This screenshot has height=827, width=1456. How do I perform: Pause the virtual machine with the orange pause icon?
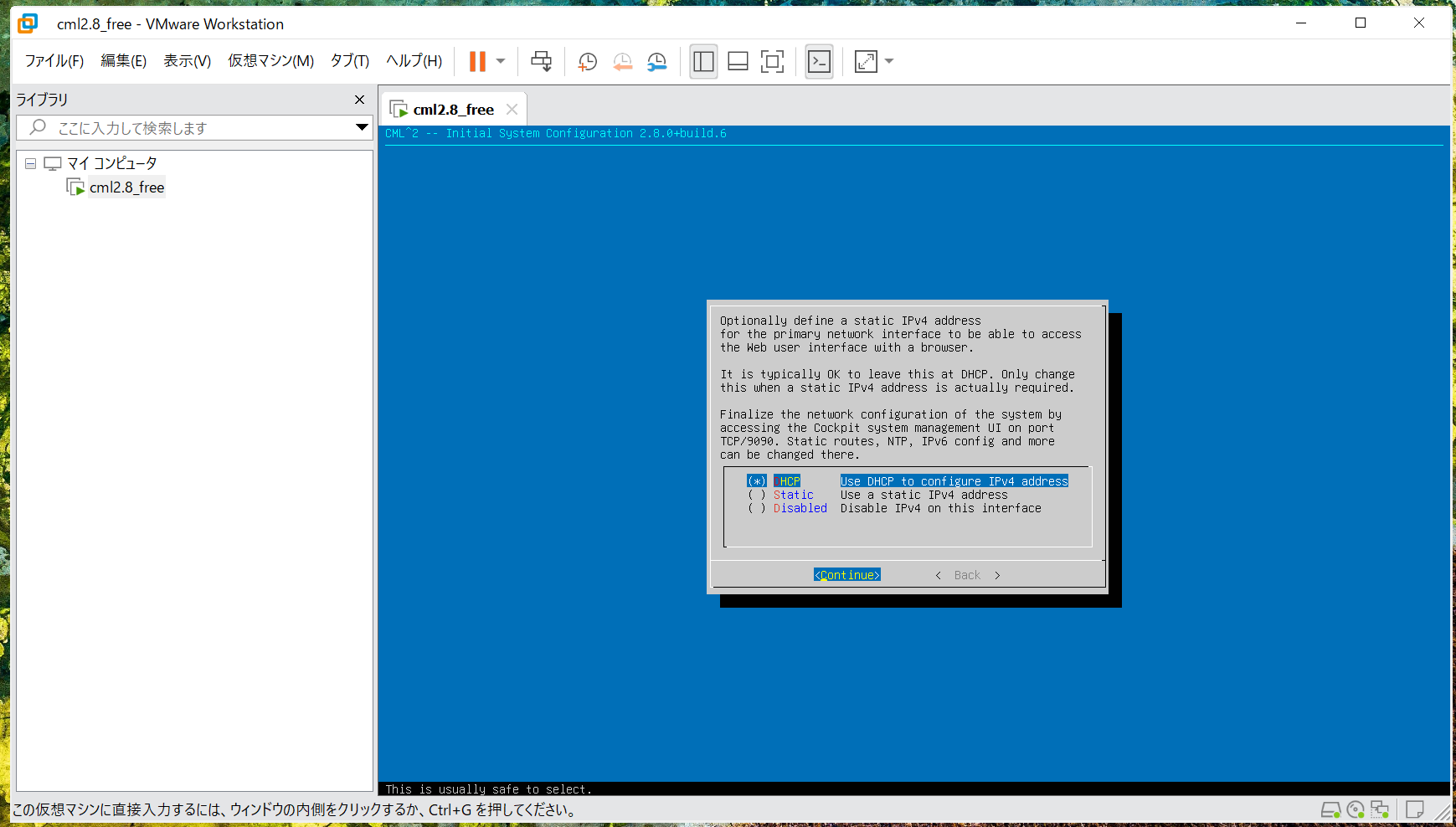[477, 61]
